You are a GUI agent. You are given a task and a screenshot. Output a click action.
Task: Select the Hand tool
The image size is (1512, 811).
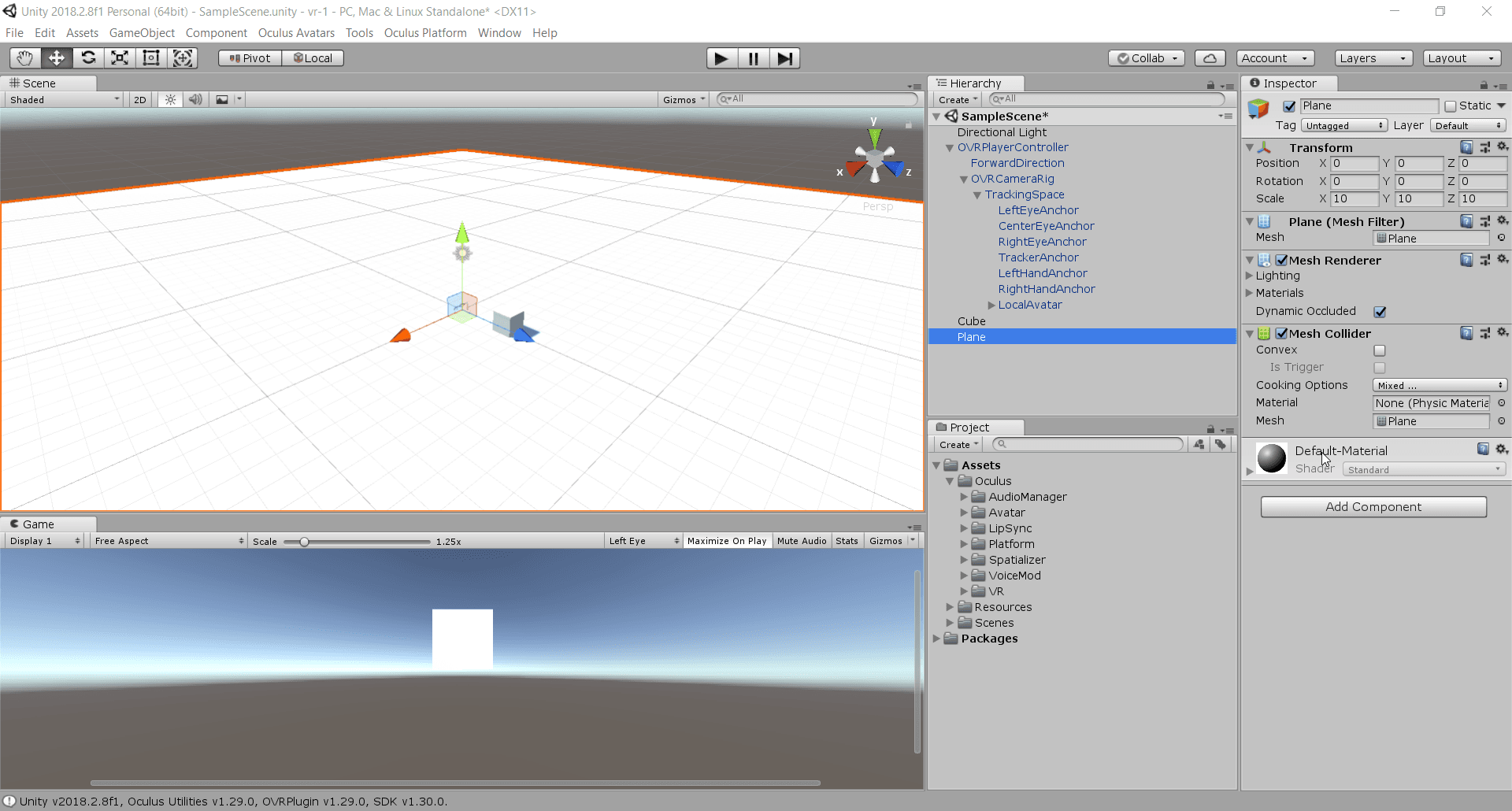(x=25, y=58)
